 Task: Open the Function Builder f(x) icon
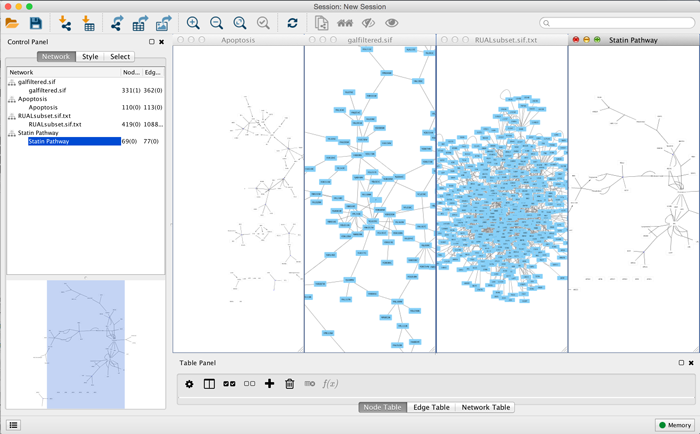point(330,384)
